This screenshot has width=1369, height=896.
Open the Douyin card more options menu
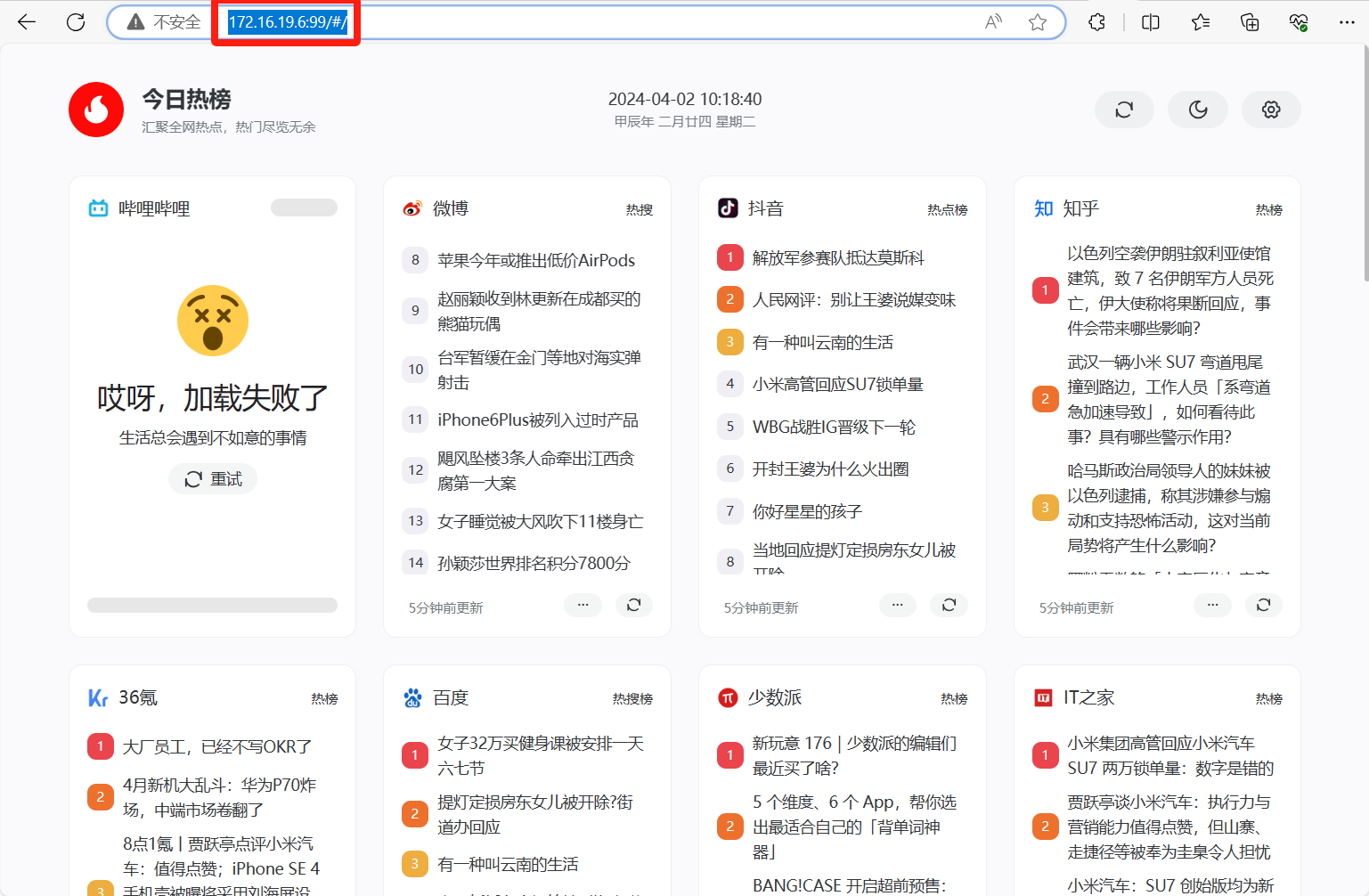(x=897, y=606)
